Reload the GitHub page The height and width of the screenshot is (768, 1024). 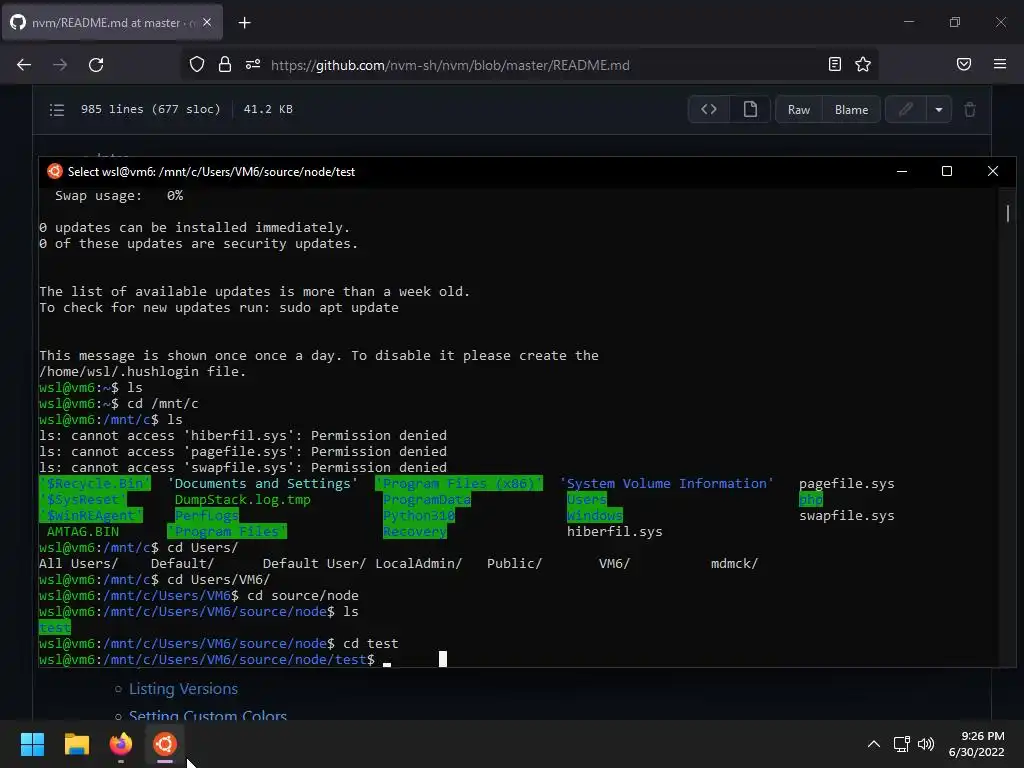coord(96,65)
